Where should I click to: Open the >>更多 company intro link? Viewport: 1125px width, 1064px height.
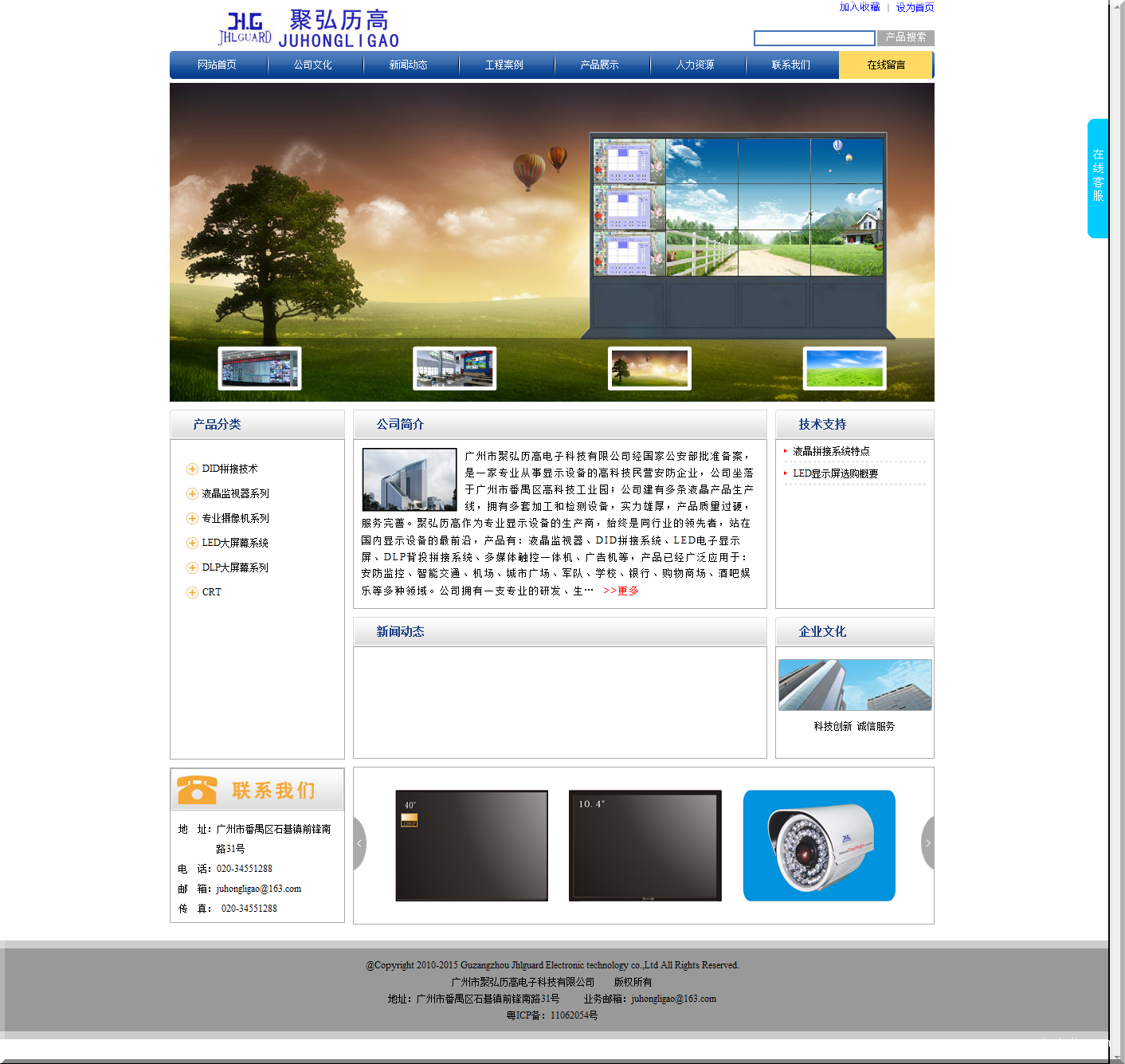pyautogui.click(x=619, y=591)
